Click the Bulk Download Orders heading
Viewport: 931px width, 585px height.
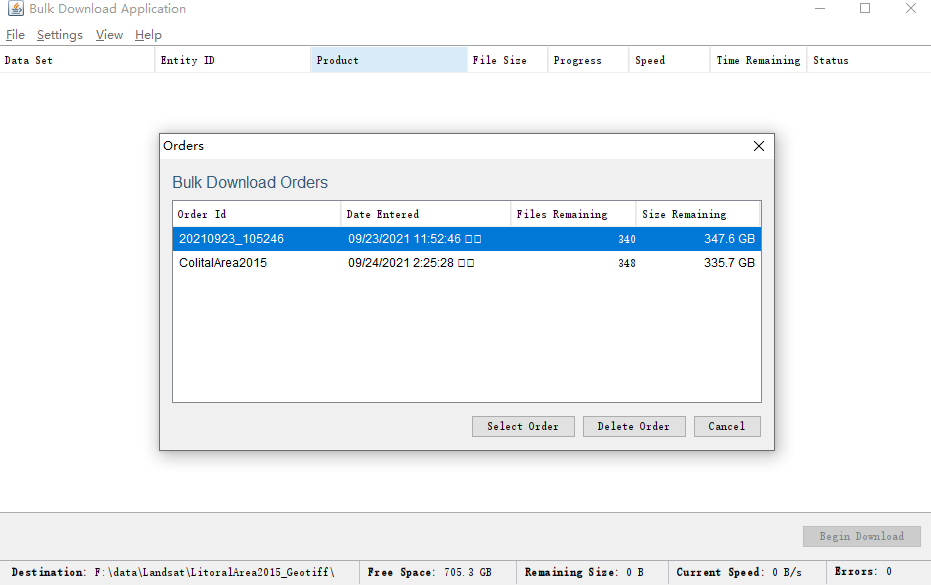tap(250, 182)
